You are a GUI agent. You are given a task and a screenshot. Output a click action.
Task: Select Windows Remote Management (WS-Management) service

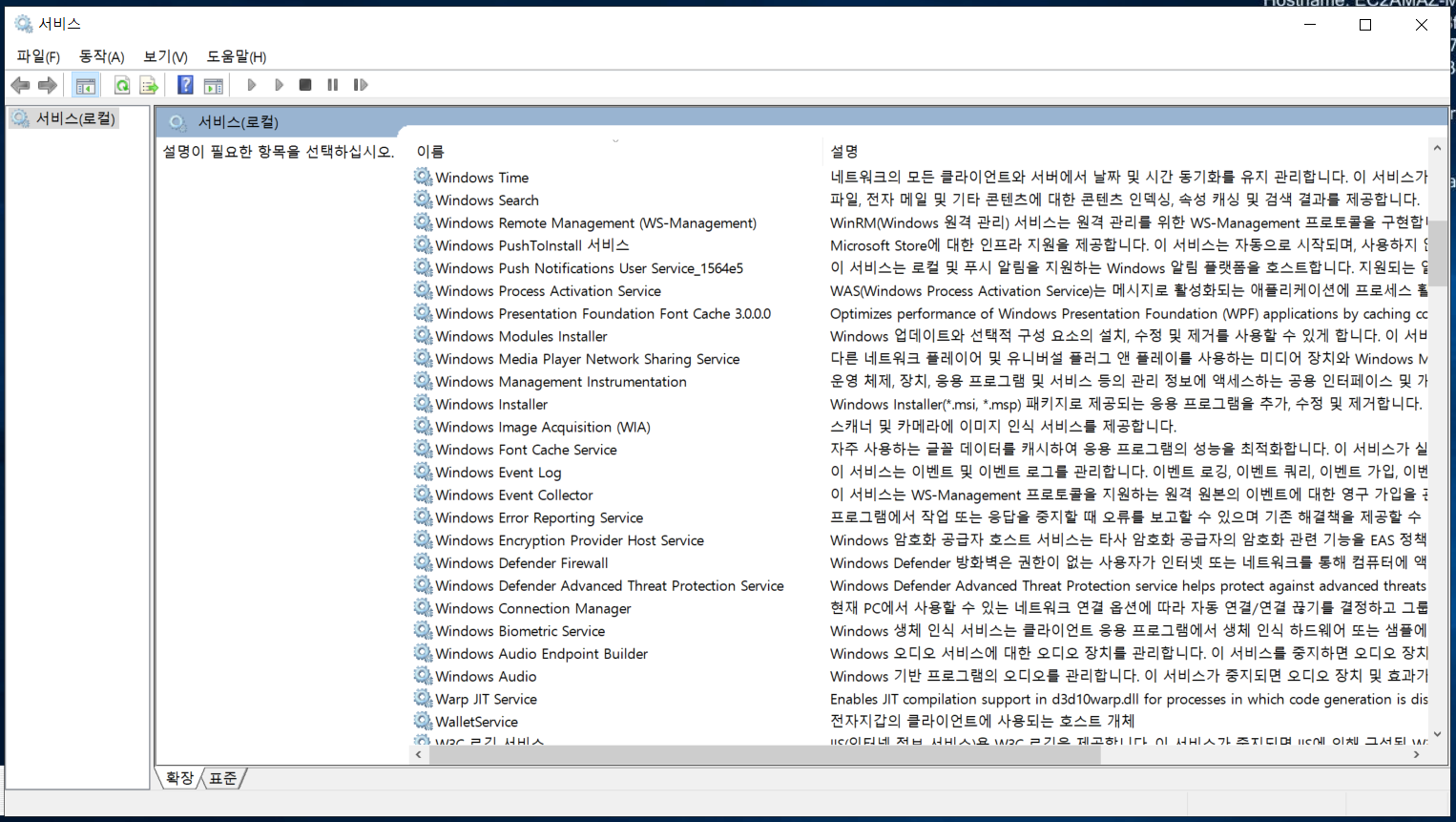(595, 222)
